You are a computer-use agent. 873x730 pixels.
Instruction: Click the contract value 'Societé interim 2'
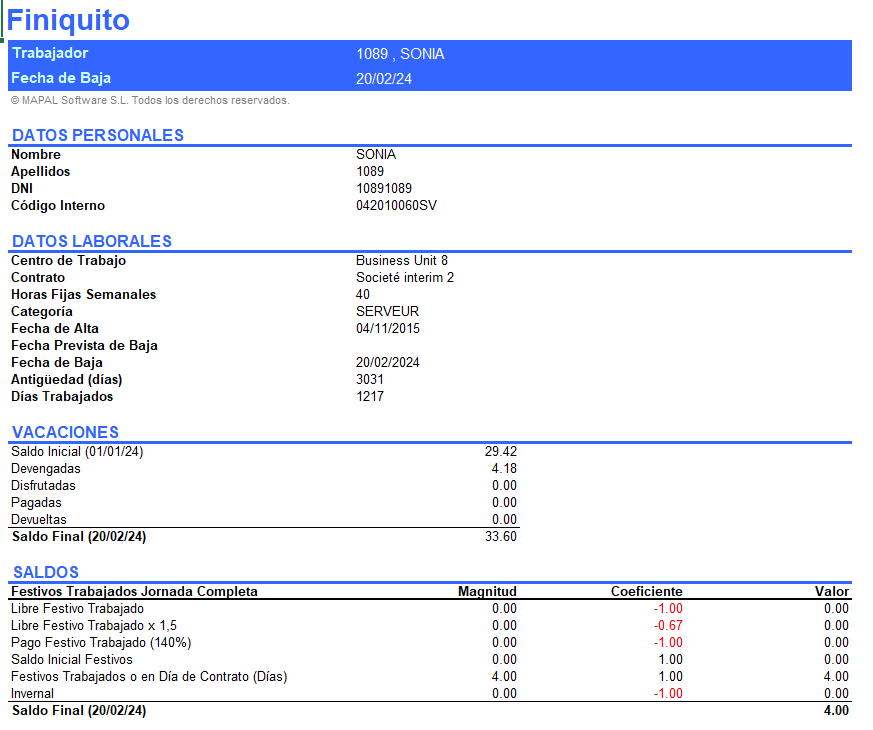coord(405,277)
